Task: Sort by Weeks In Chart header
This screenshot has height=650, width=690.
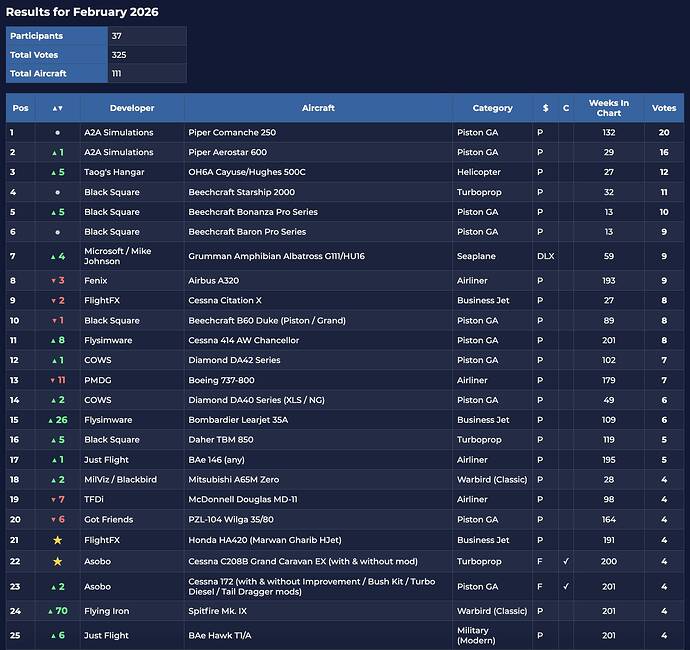Action: tap(609, 108)
